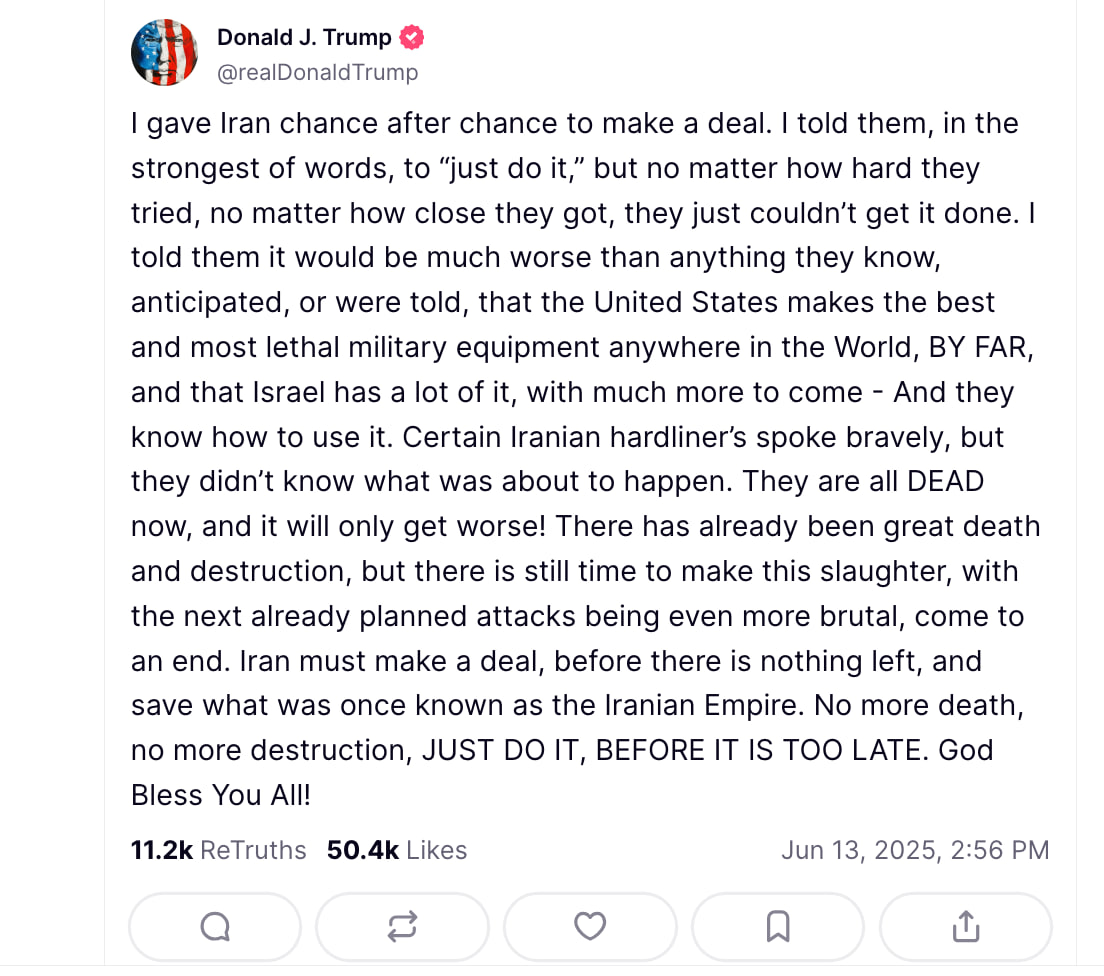
Task: Open the share upload arrow icon
Action: [965, 926]
